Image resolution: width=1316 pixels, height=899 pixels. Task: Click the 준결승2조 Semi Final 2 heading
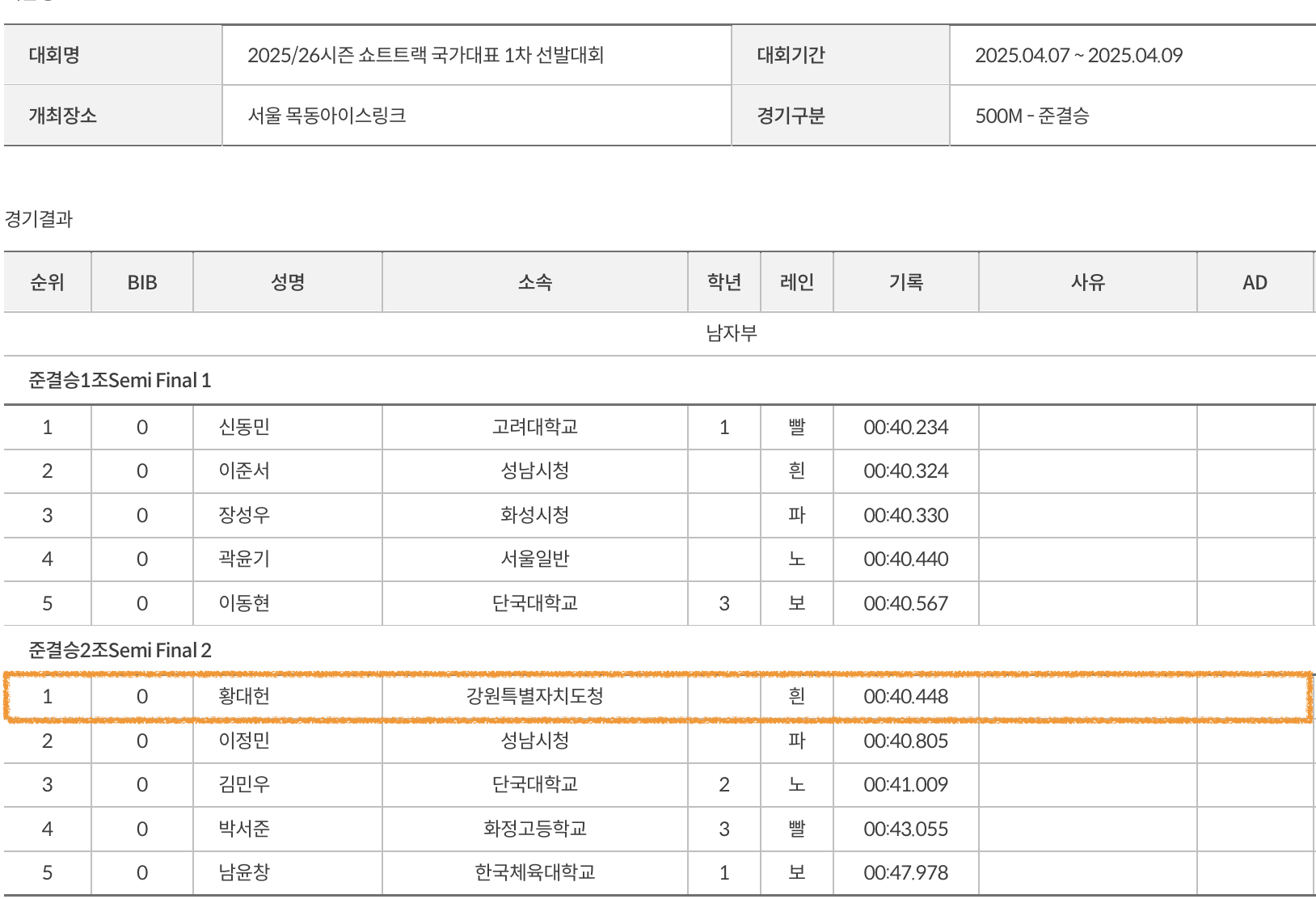(120, 650)
